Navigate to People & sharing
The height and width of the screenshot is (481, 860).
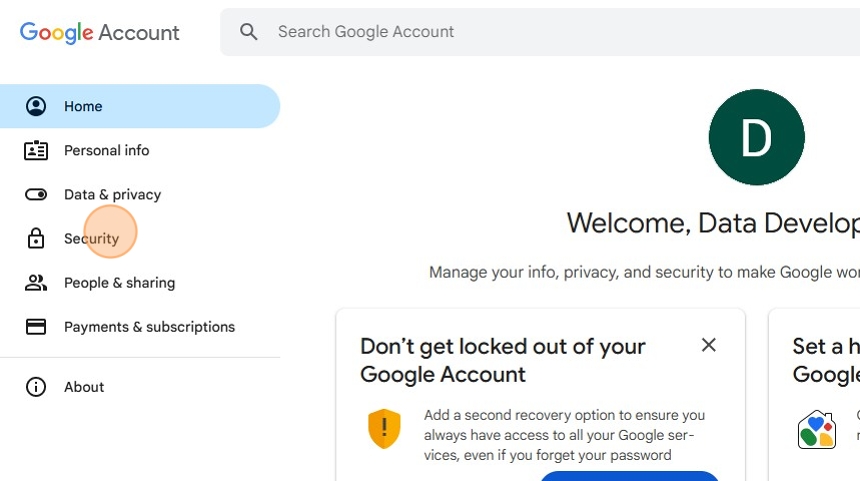tap(119, 283)
